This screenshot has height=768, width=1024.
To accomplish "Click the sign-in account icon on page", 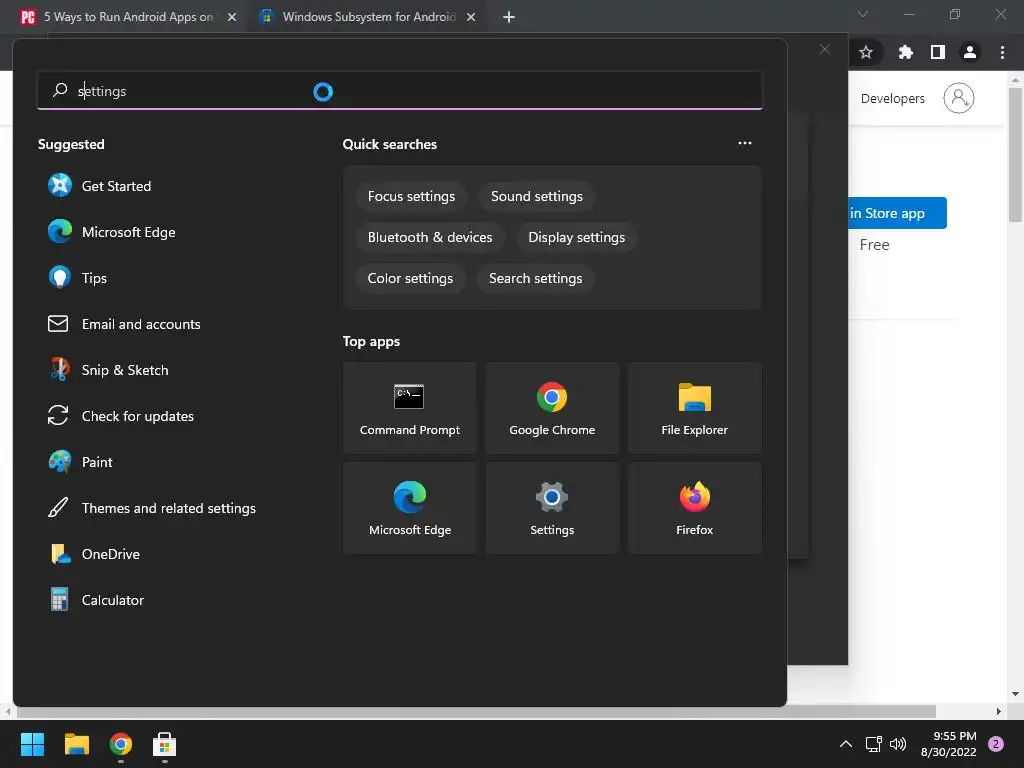I will click(959, 99).
